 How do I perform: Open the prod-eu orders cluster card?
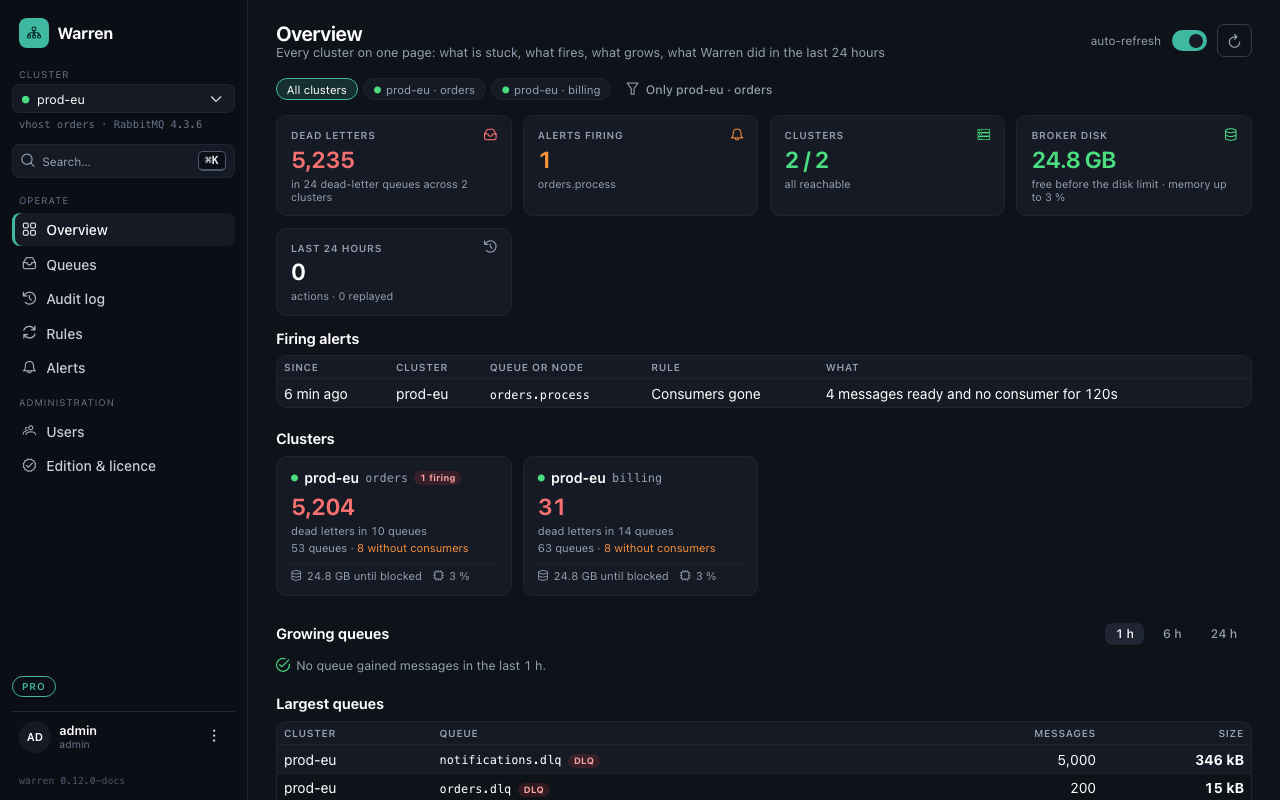coord(394,526)
